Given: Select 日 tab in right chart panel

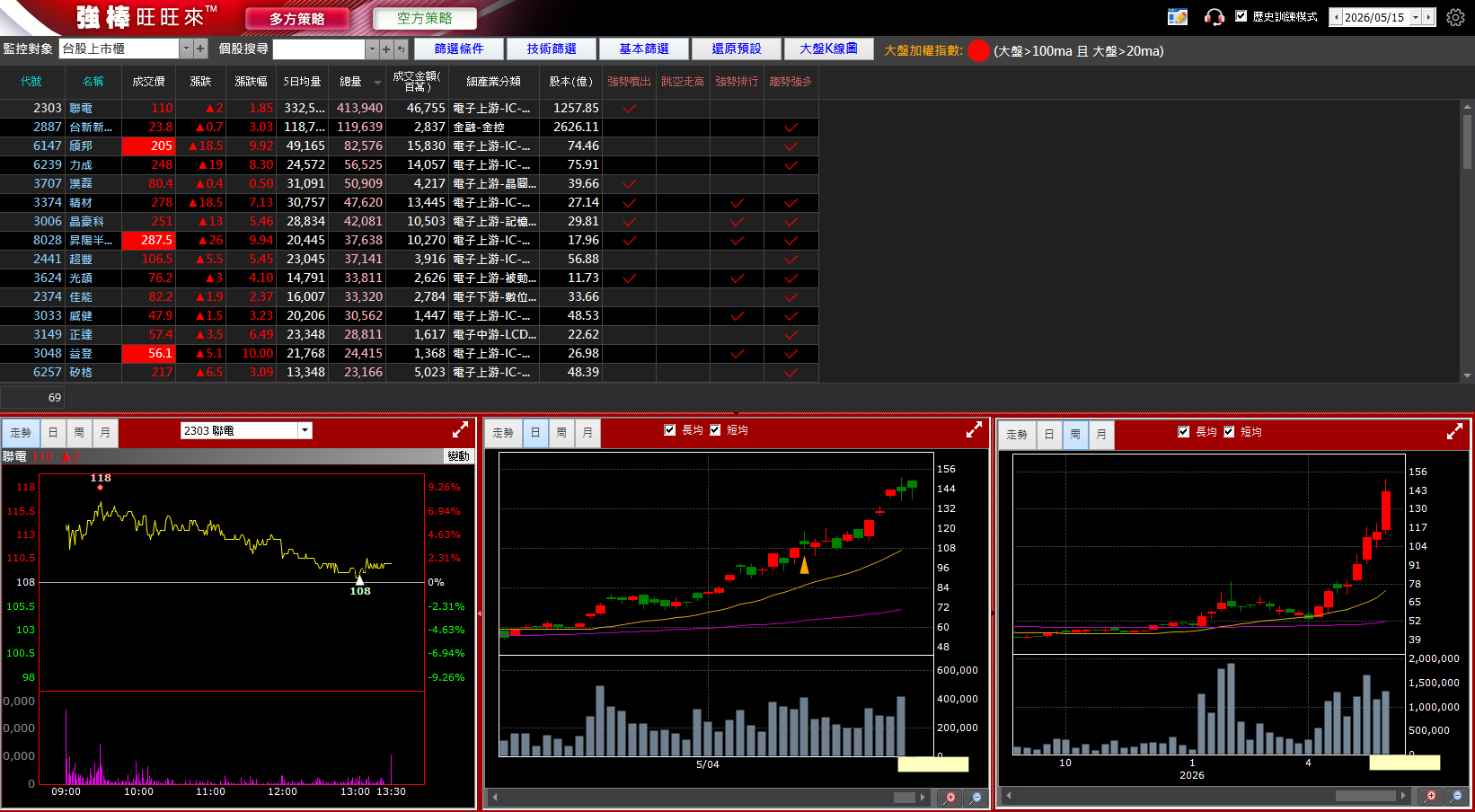Looking at the screenshot, I should tap(1049, 435).
